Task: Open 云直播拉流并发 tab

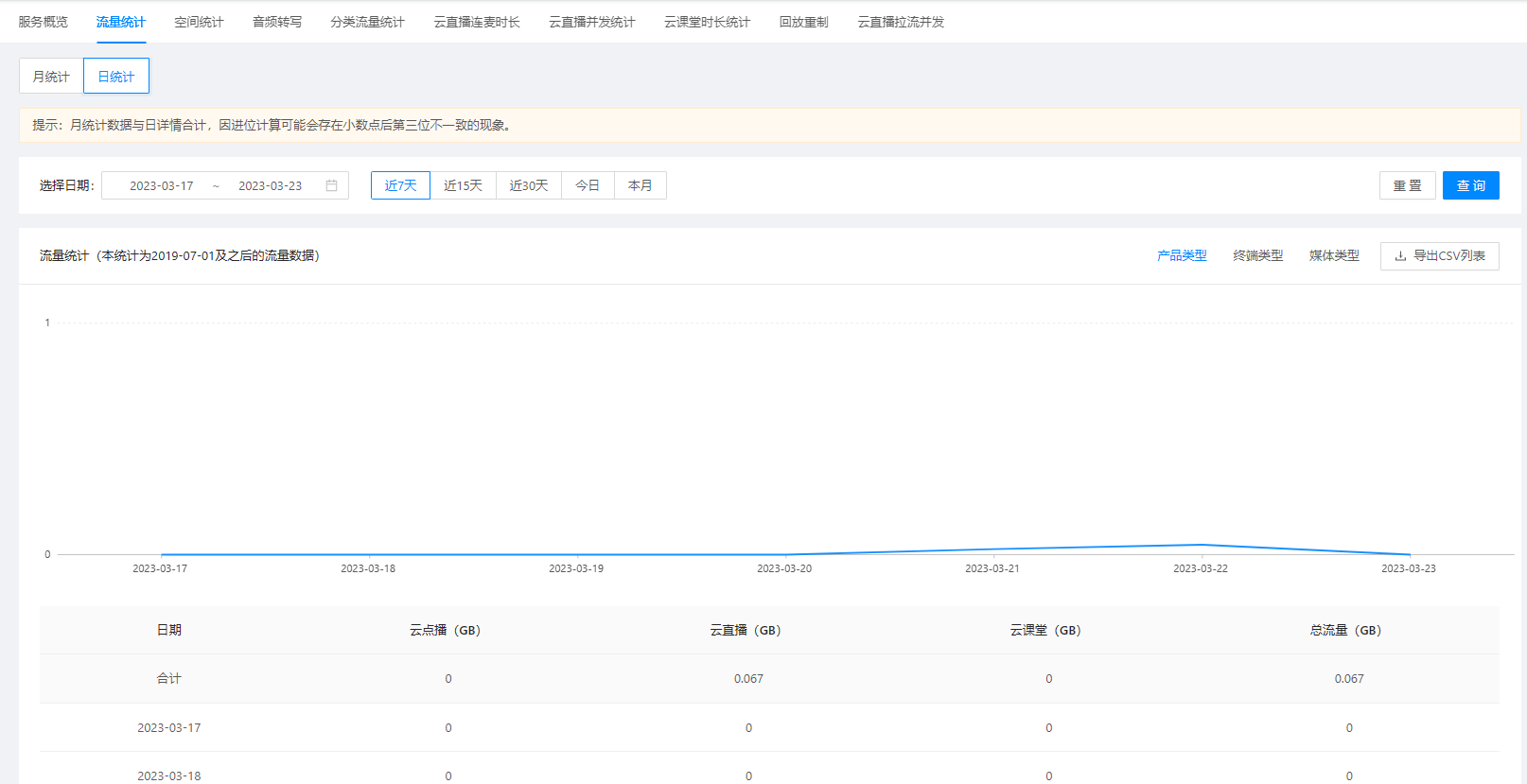Action: 901,22
